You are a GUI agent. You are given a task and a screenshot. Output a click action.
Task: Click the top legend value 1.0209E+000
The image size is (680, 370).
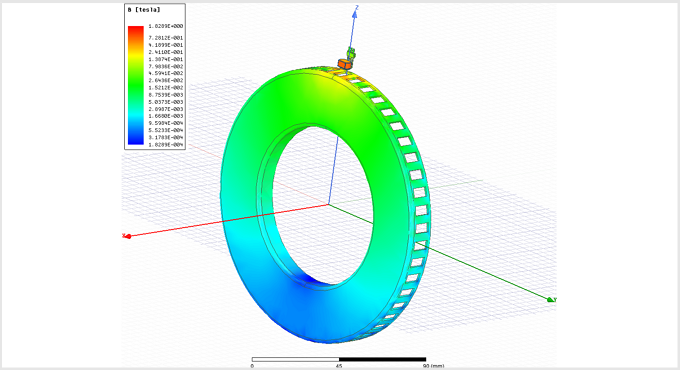(166, 26)
